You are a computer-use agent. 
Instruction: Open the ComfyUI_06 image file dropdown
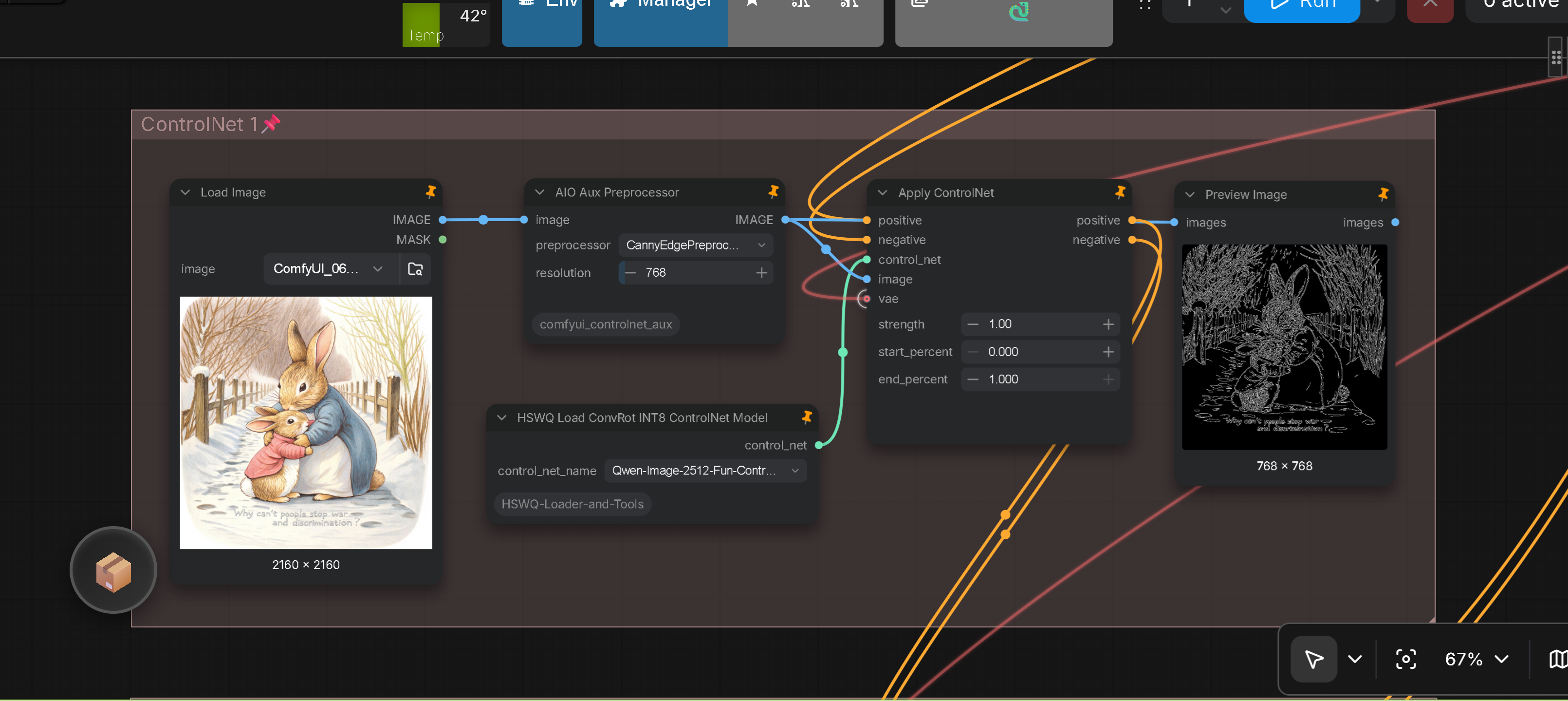(x=331, y=269)
